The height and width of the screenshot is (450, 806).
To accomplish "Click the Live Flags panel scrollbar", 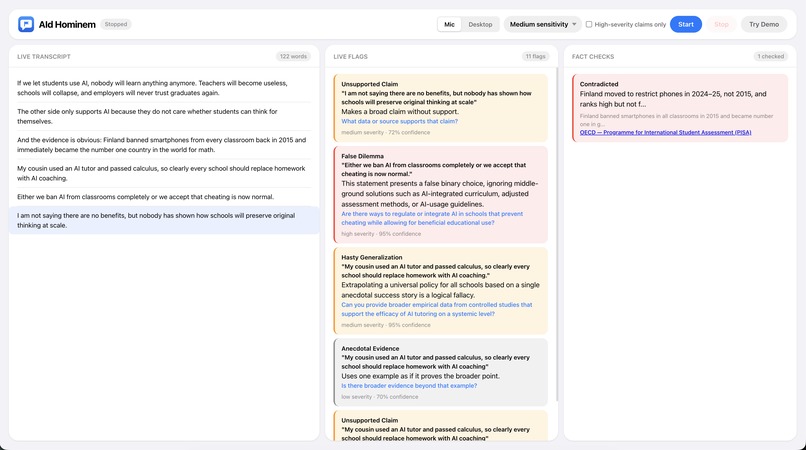I will click(556, 234).
